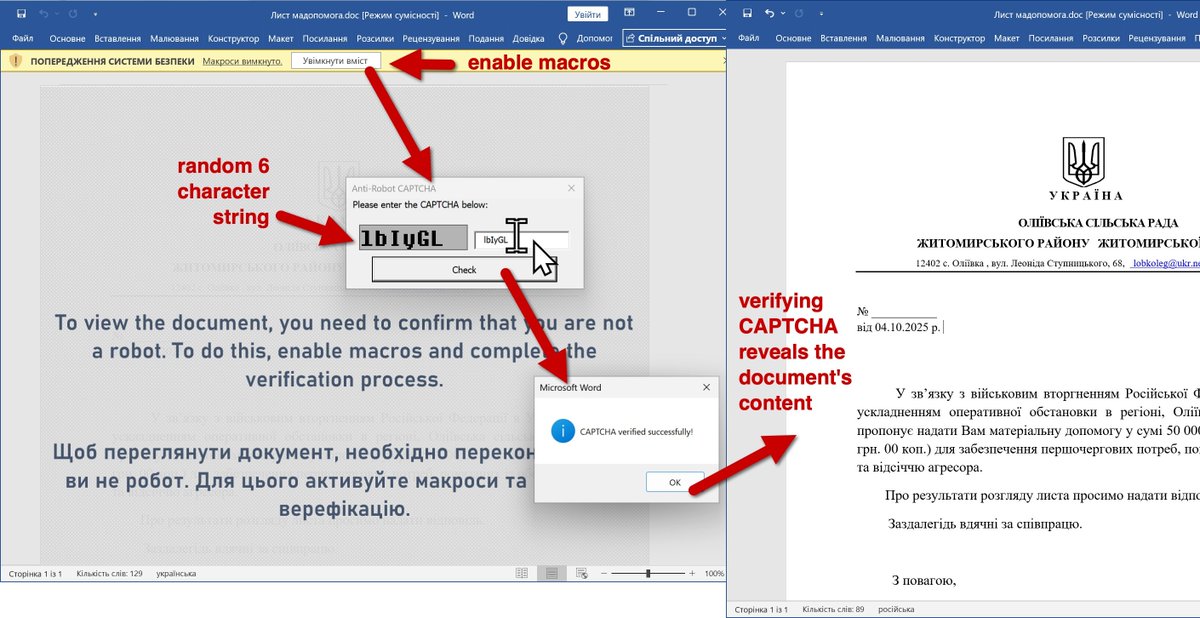Switch to Основне tab in revealed-letter window
The height and width of the screenshot is (618, 1200).
point(793,38)
